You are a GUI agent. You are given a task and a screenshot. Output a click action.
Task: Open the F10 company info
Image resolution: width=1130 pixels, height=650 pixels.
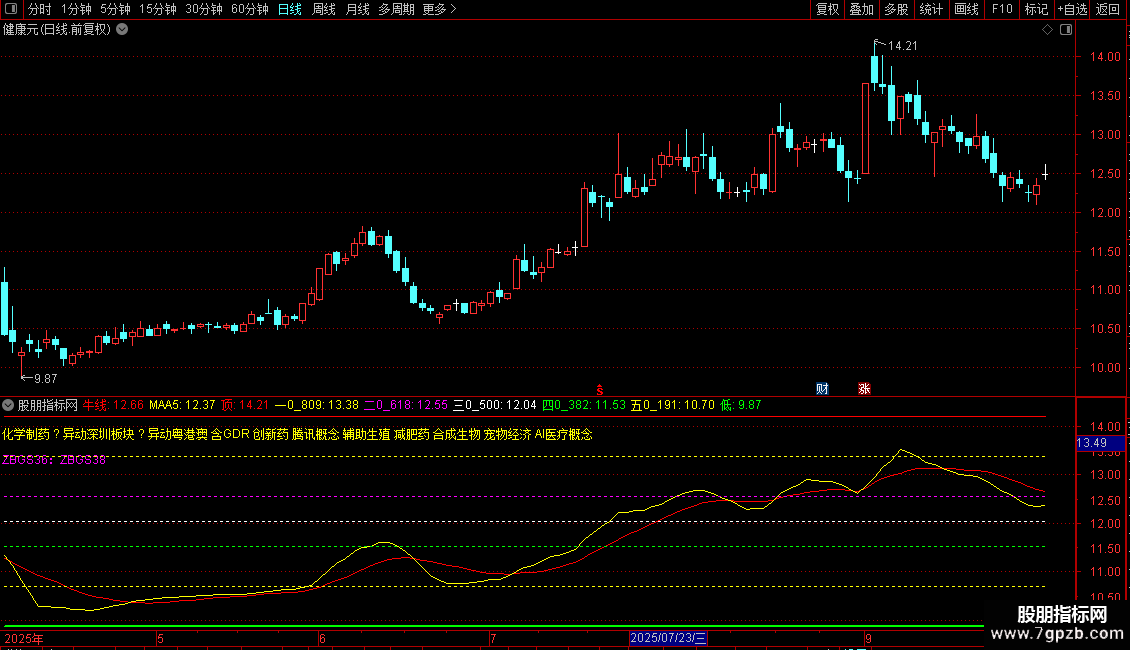tap(1001, 9)
